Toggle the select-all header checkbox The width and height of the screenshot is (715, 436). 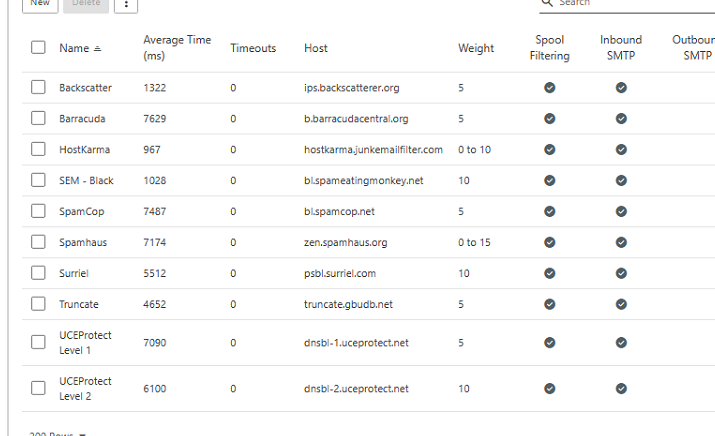pyautogui.click(x=38, y=47)
